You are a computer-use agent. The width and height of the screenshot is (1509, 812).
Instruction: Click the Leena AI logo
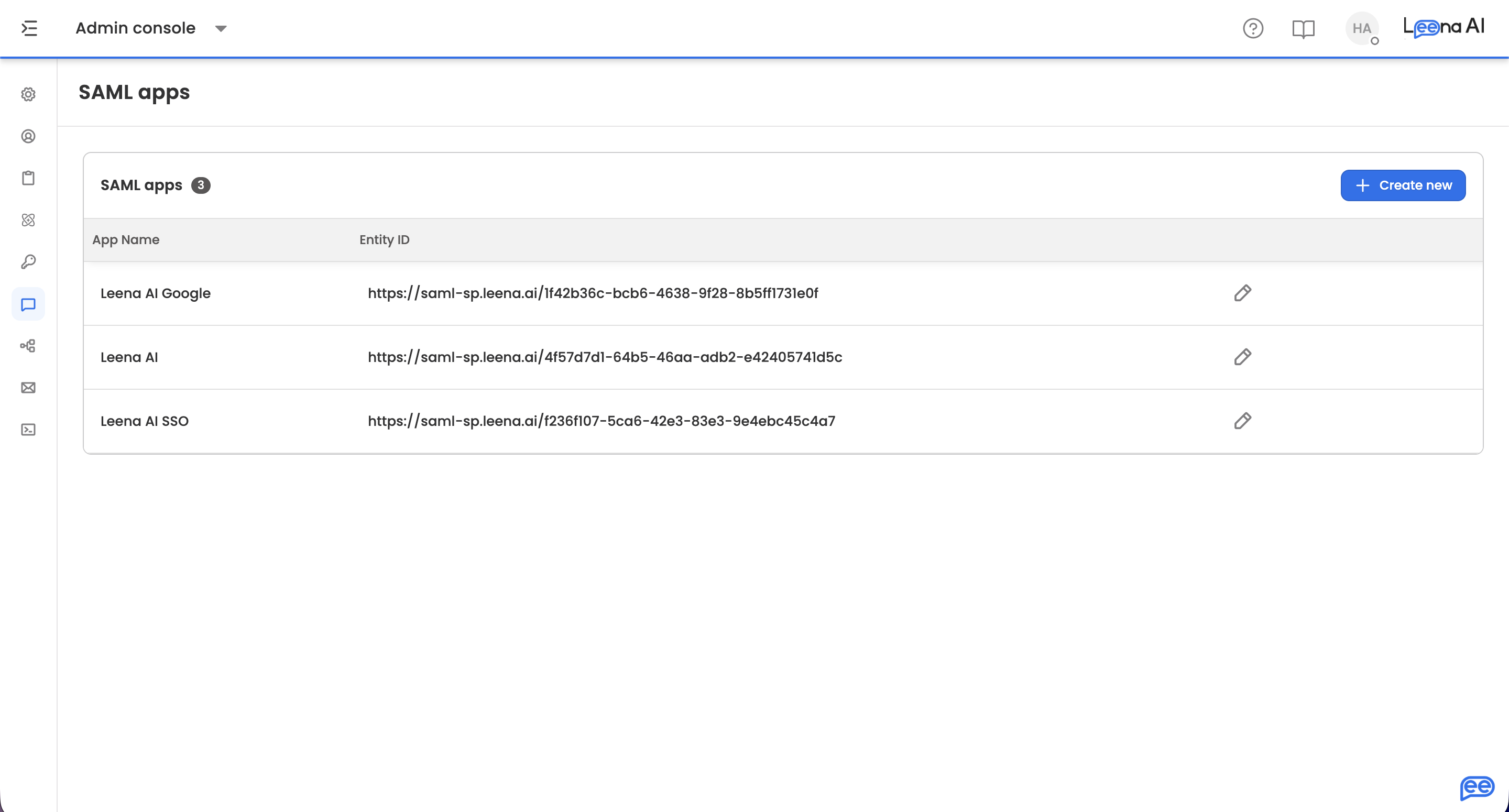pos(1444,27)
